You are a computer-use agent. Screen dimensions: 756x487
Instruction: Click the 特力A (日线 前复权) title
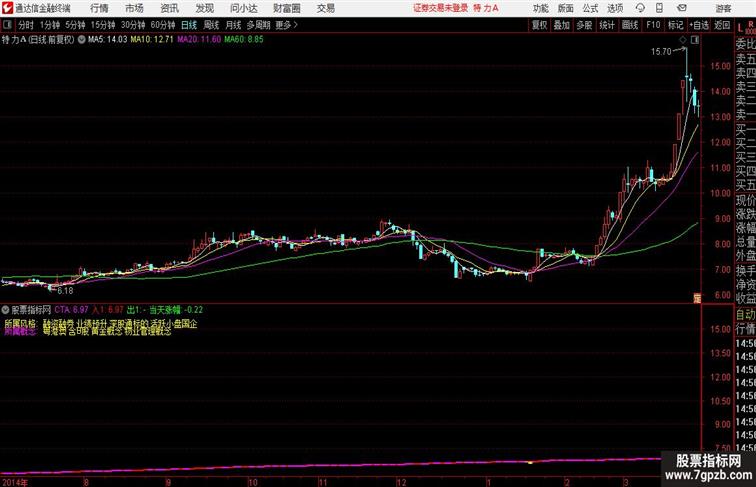point(38,40)
